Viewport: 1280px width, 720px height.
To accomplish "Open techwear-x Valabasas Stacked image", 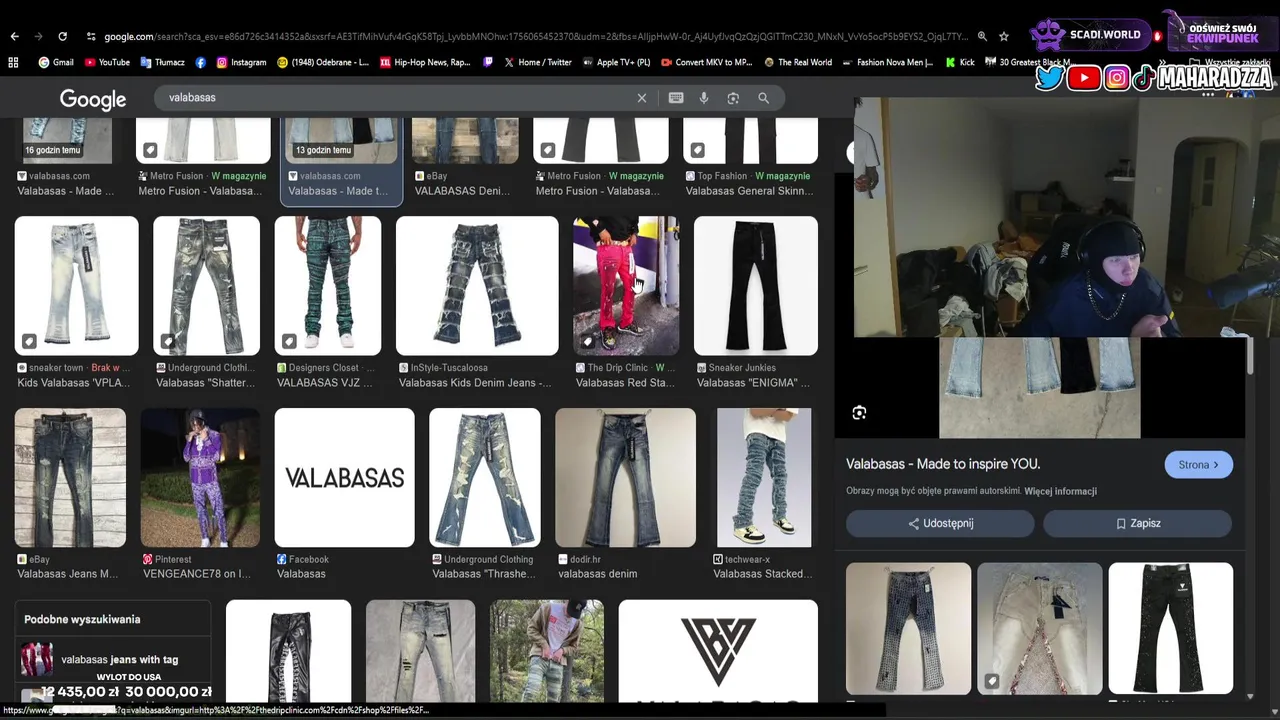I will click(764, 478).
